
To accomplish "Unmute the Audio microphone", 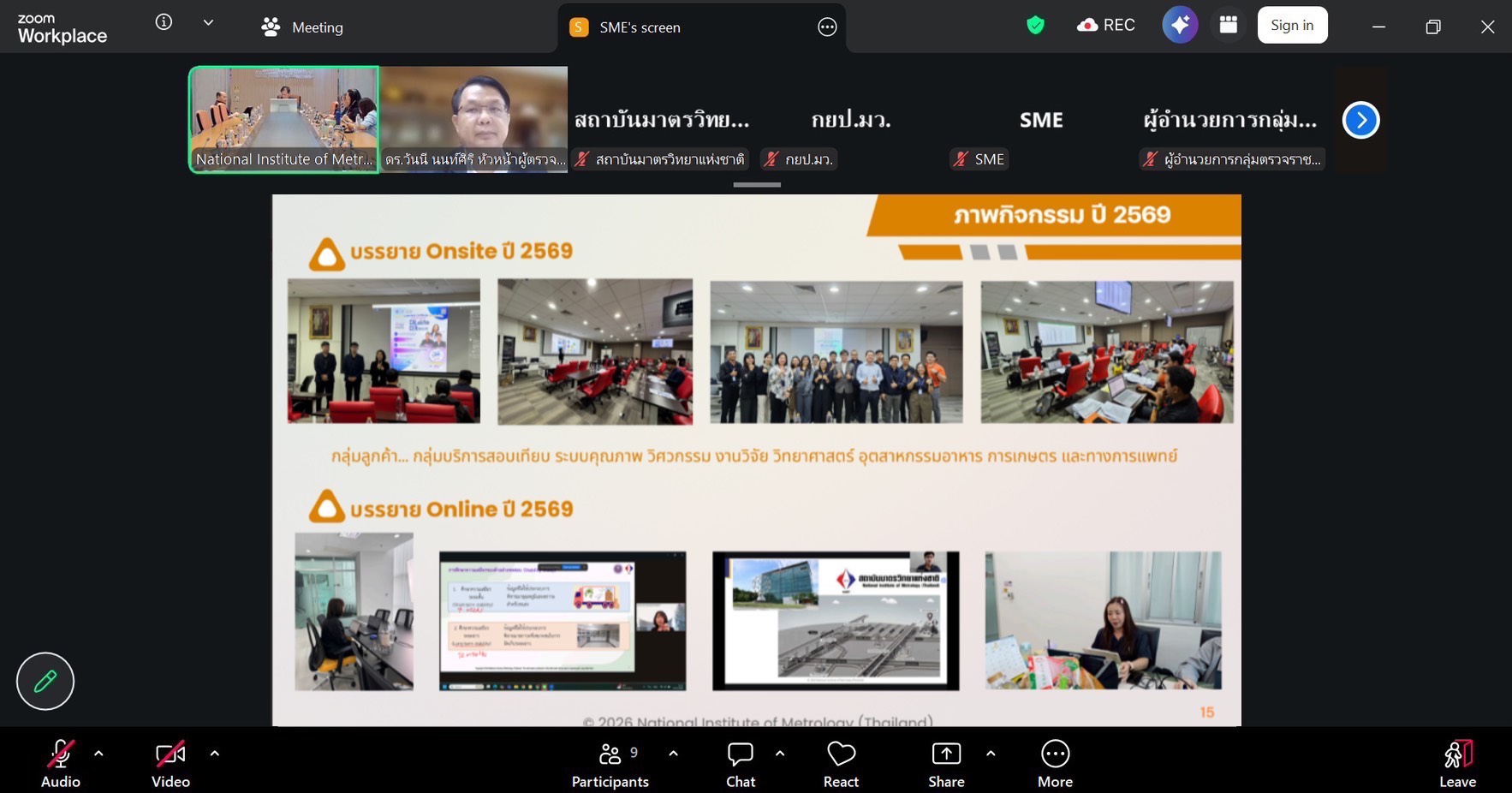I will coord(60,763).
